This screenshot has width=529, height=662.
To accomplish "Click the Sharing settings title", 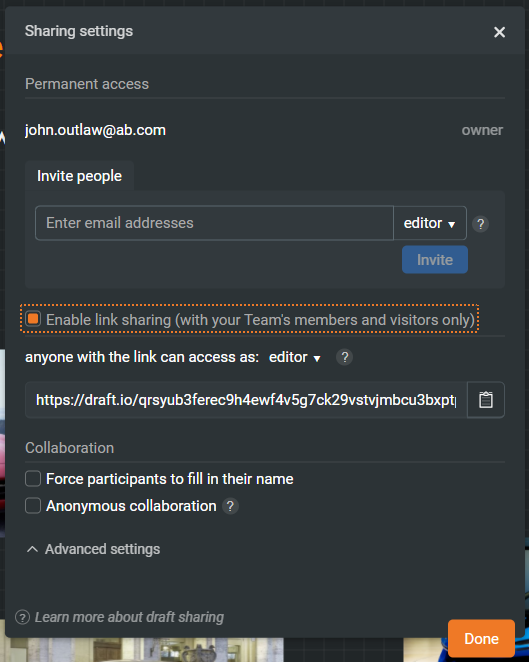I will 79,31.
